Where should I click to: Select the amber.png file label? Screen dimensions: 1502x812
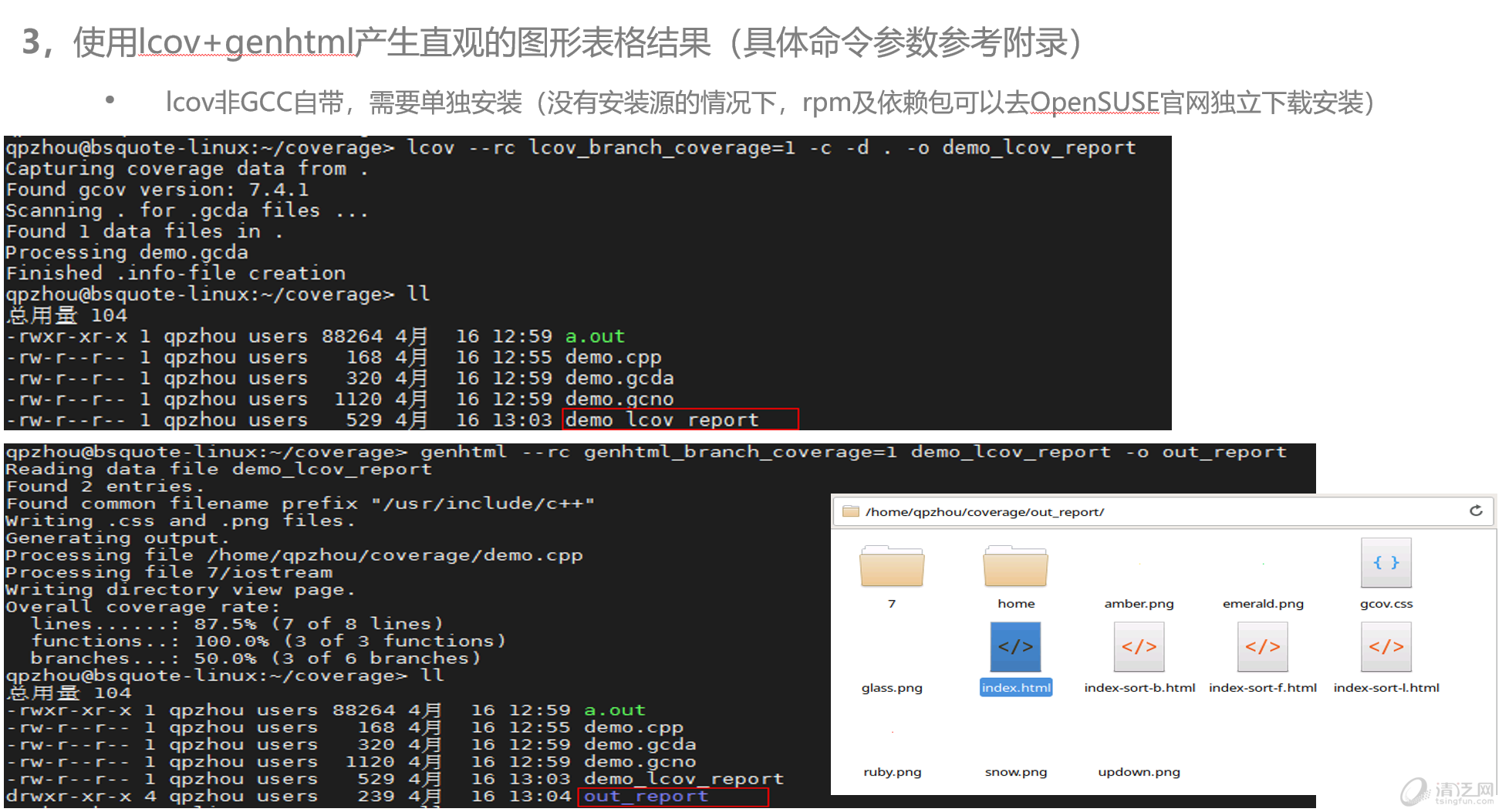pos(1139,604)
